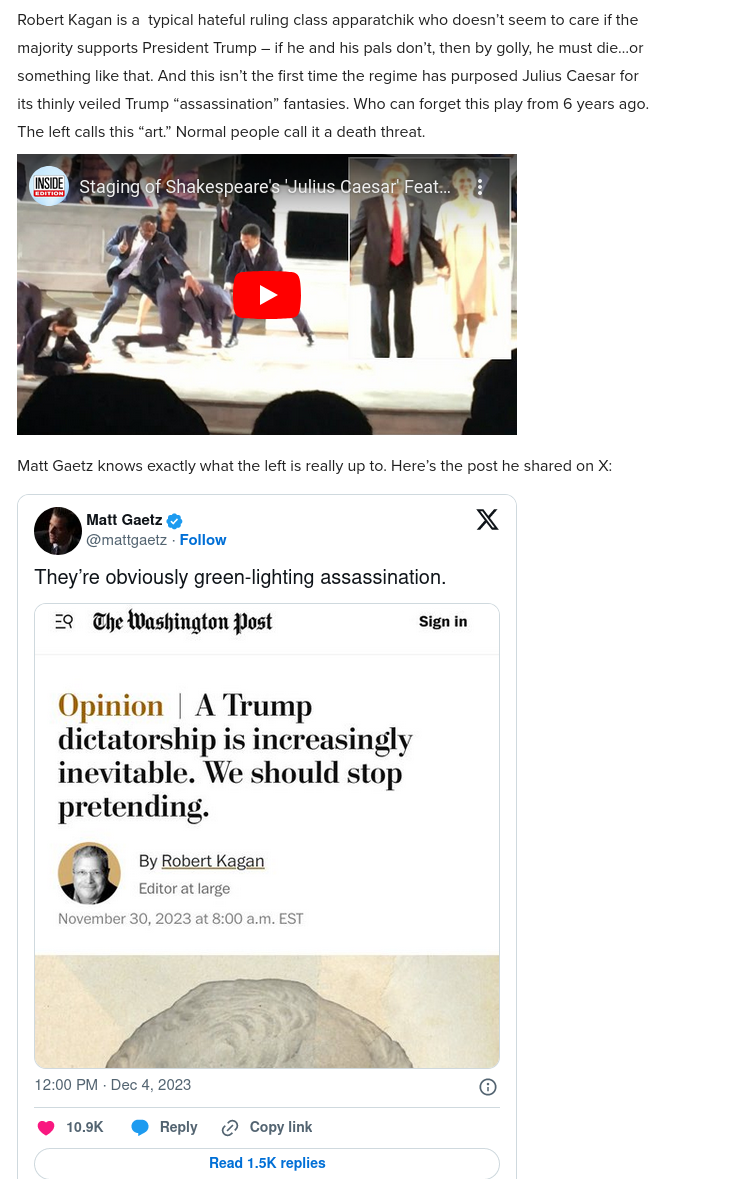Open the video's three-dot options menu
732x1179 pixels.
tap(480, 186)
